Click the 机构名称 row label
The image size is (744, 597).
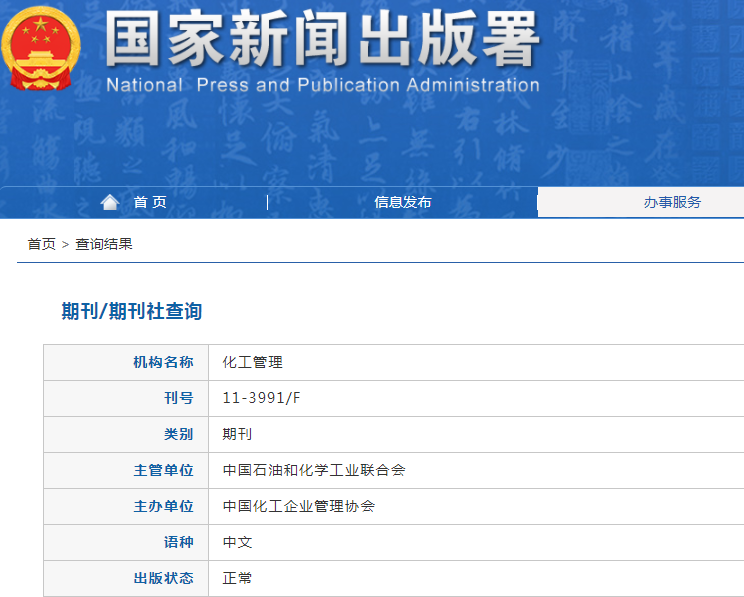tap(163, 362)
